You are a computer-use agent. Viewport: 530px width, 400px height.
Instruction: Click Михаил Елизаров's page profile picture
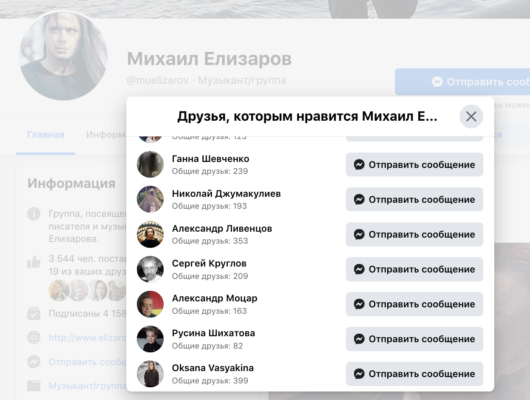click(x=63, y=56)
